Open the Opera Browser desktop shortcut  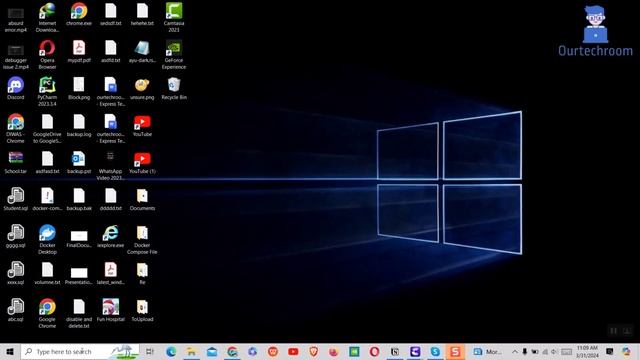(x=47, y=54)
